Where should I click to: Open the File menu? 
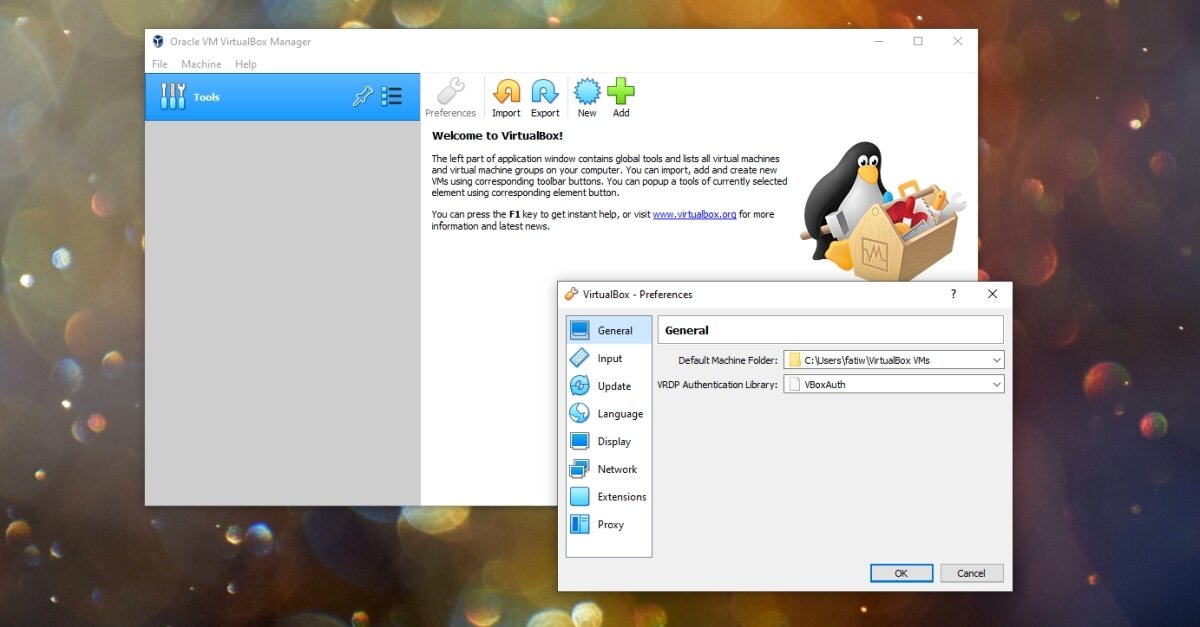pyautogui.click(x=159, y=64)
